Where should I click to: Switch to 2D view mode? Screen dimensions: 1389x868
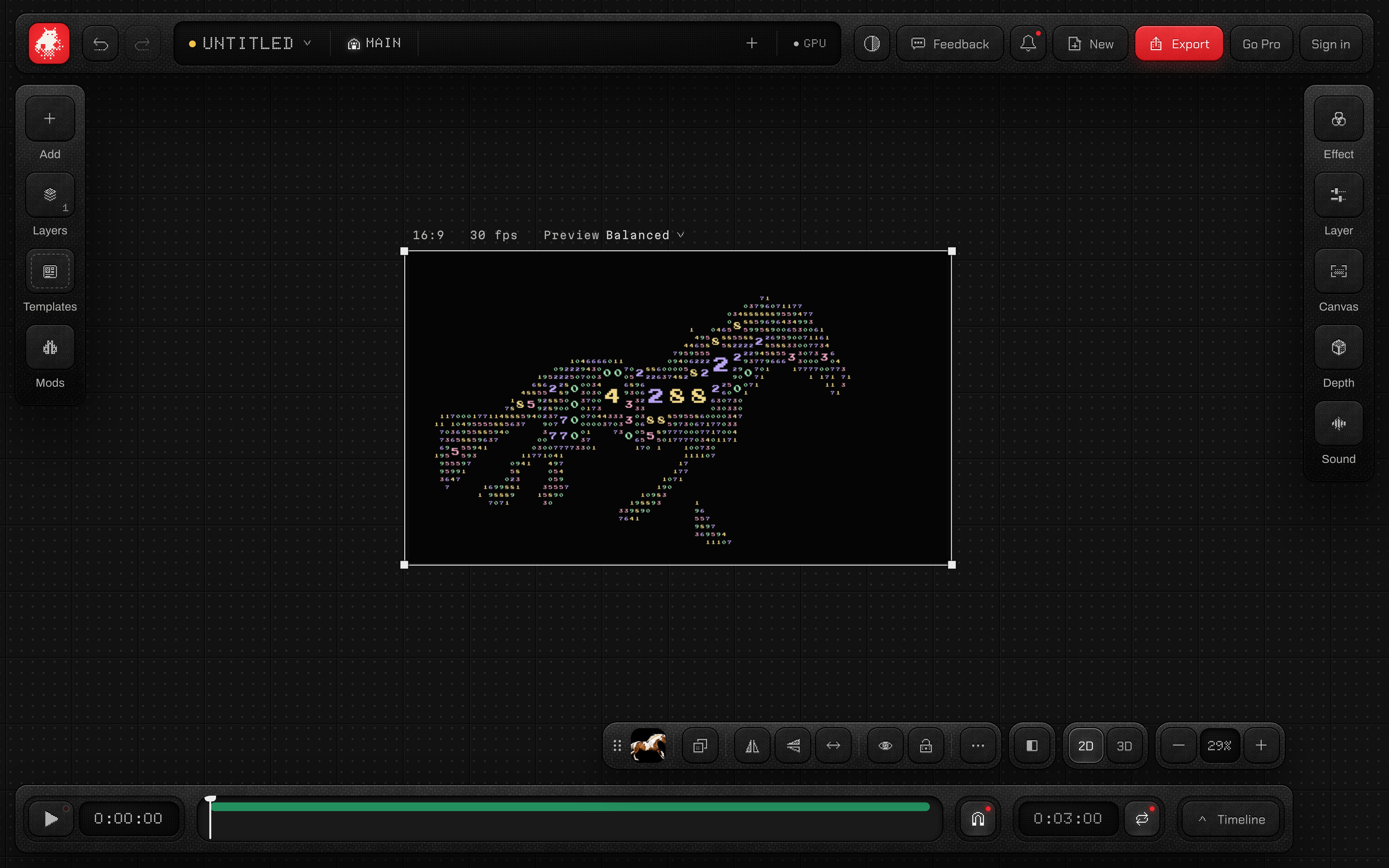[x=1085, y=746]
